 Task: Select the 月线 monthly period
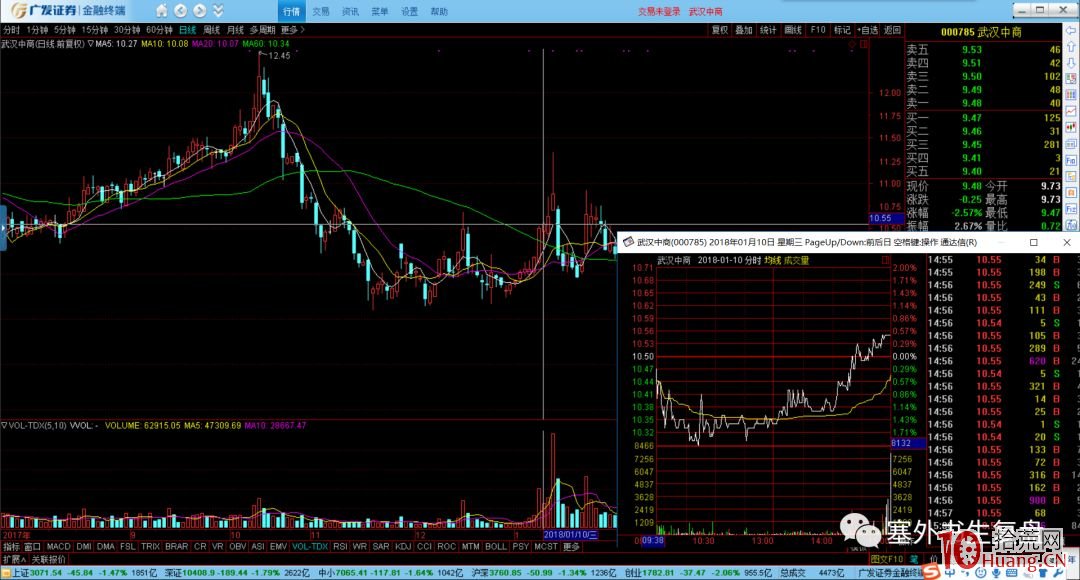(x=236, y=30)
